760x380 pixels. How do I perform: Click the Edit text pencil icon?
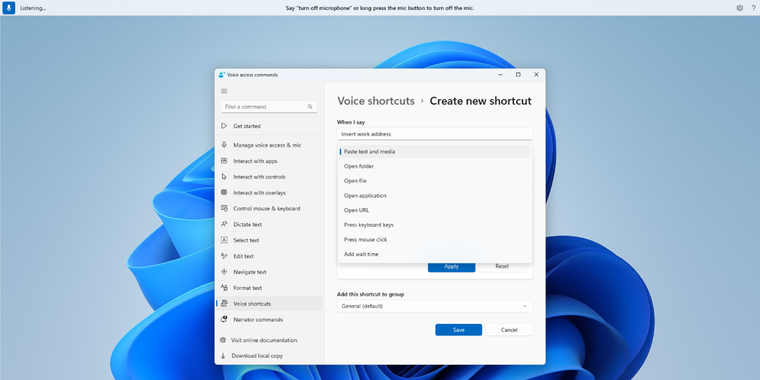224,256
